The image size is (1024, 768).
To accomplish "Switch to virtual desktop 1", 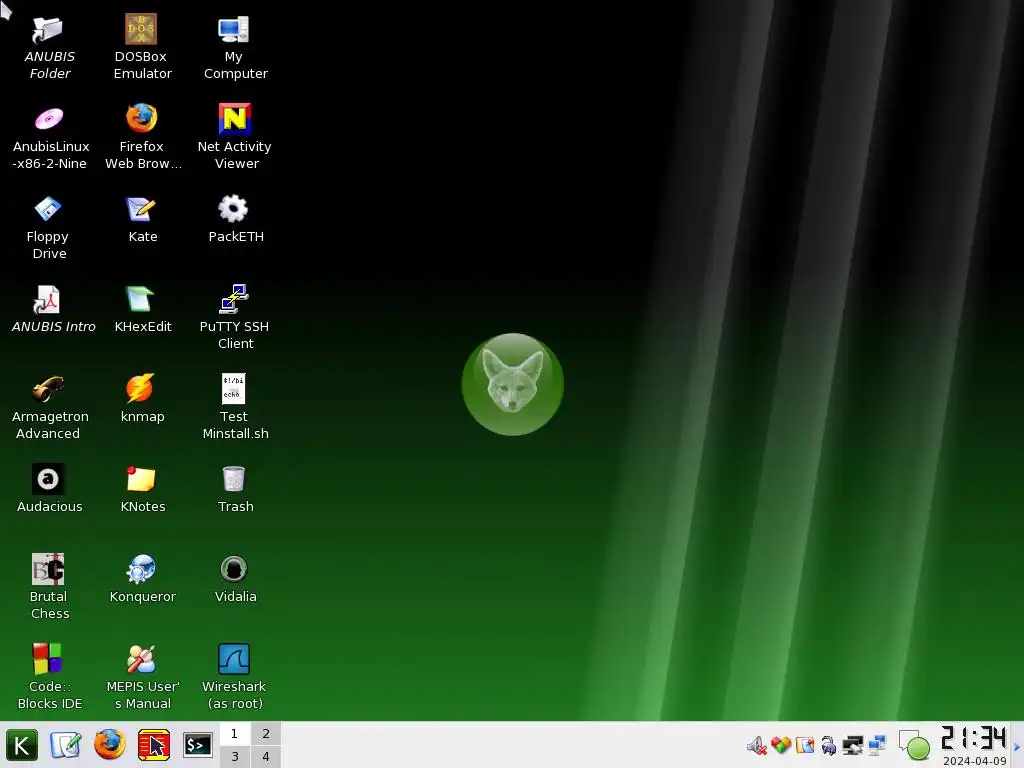I will pos(234,733).
